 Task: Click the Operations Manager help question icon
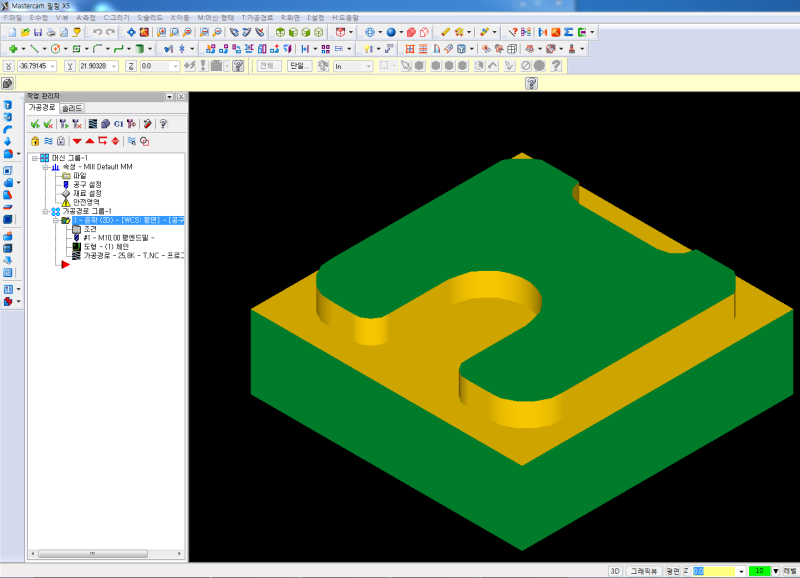tap(163, 124)
